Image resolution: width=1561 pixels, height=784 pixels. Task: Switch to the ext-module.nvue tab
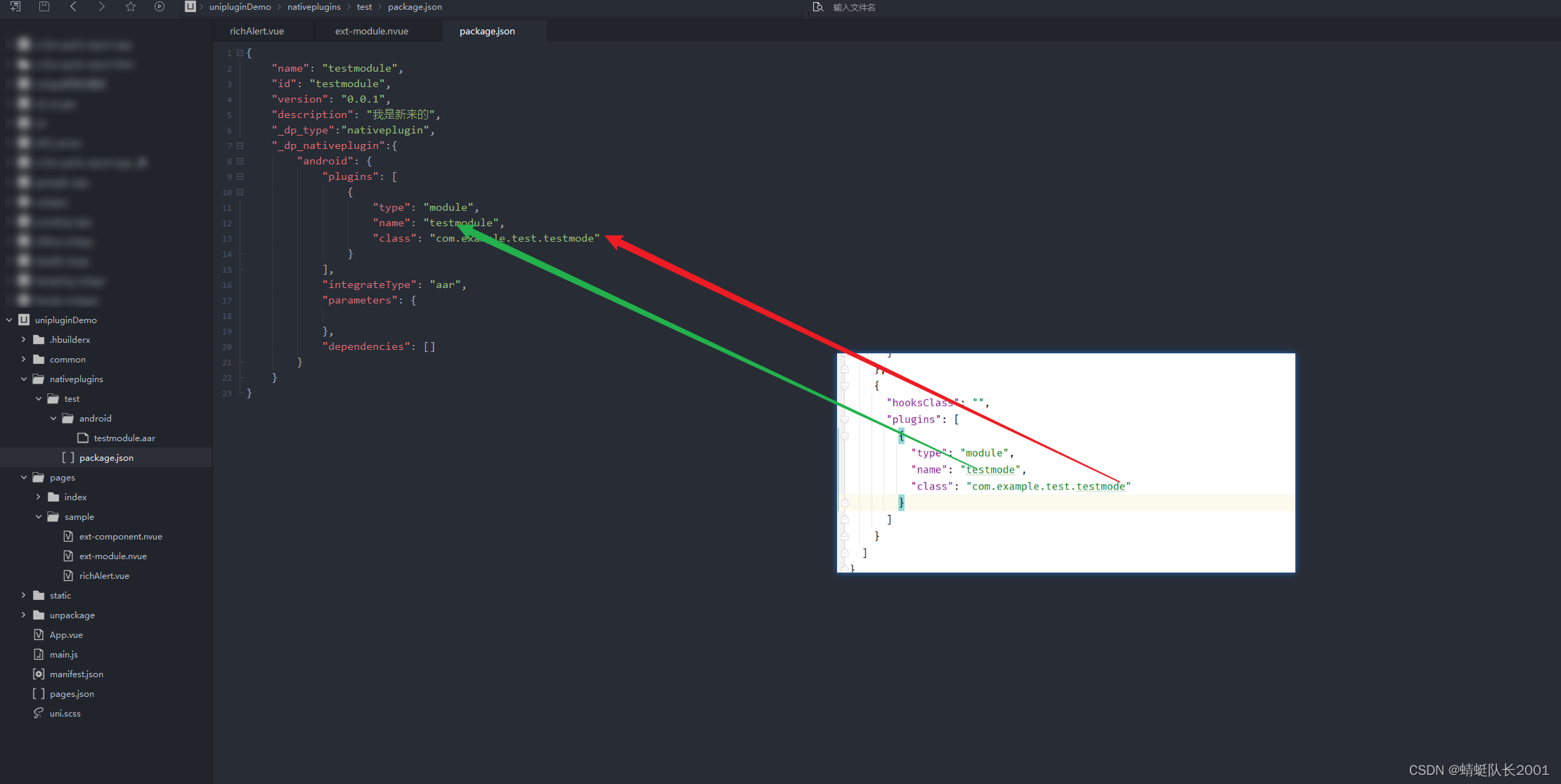pos(371,31)
